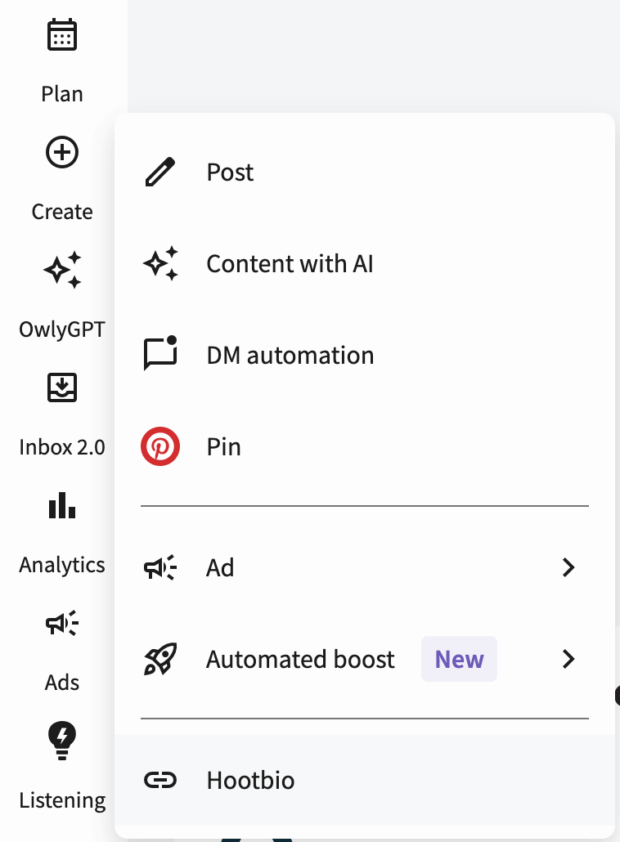This screenshot has width=620, height=842.
Task: Open the Inbox 2.0 tray icon
Action: (62, 387)
